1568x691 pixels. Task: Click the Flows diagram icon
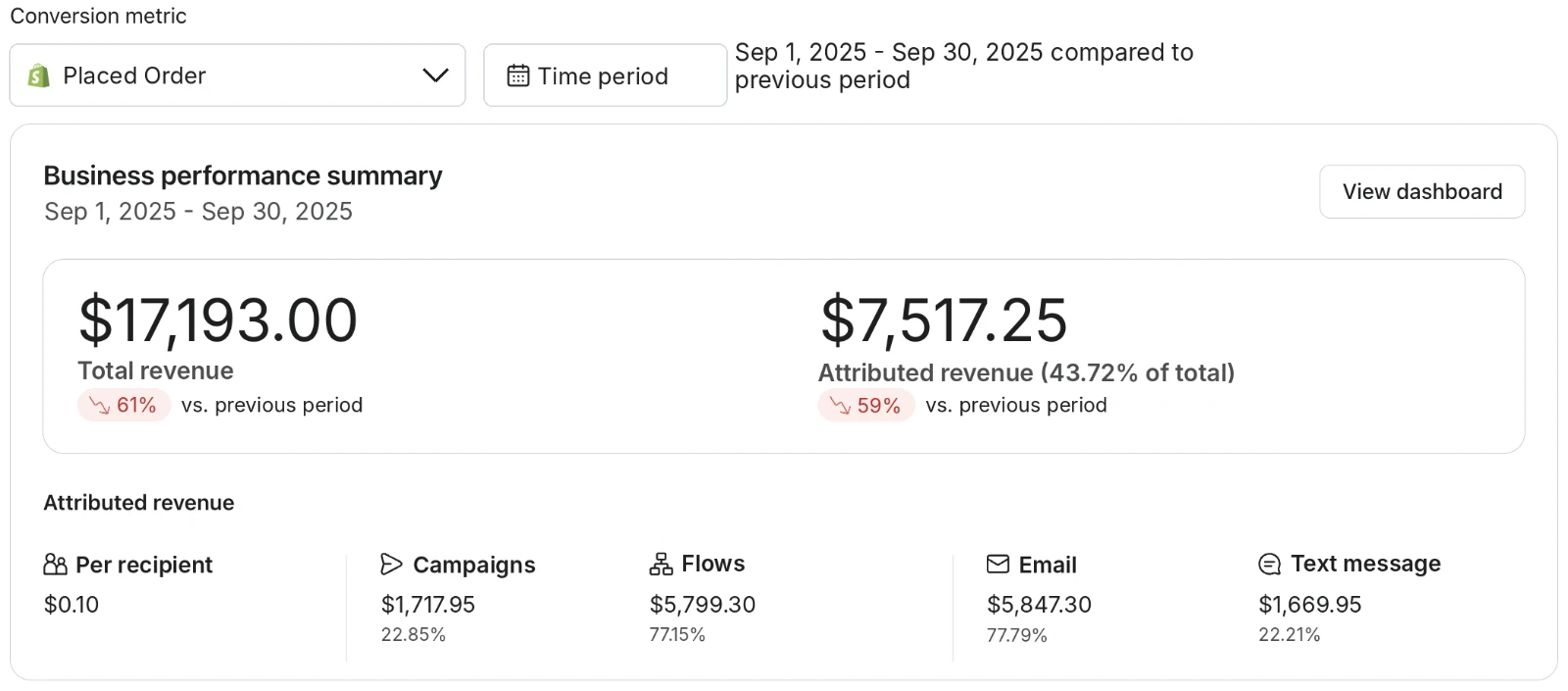[661, 564]
